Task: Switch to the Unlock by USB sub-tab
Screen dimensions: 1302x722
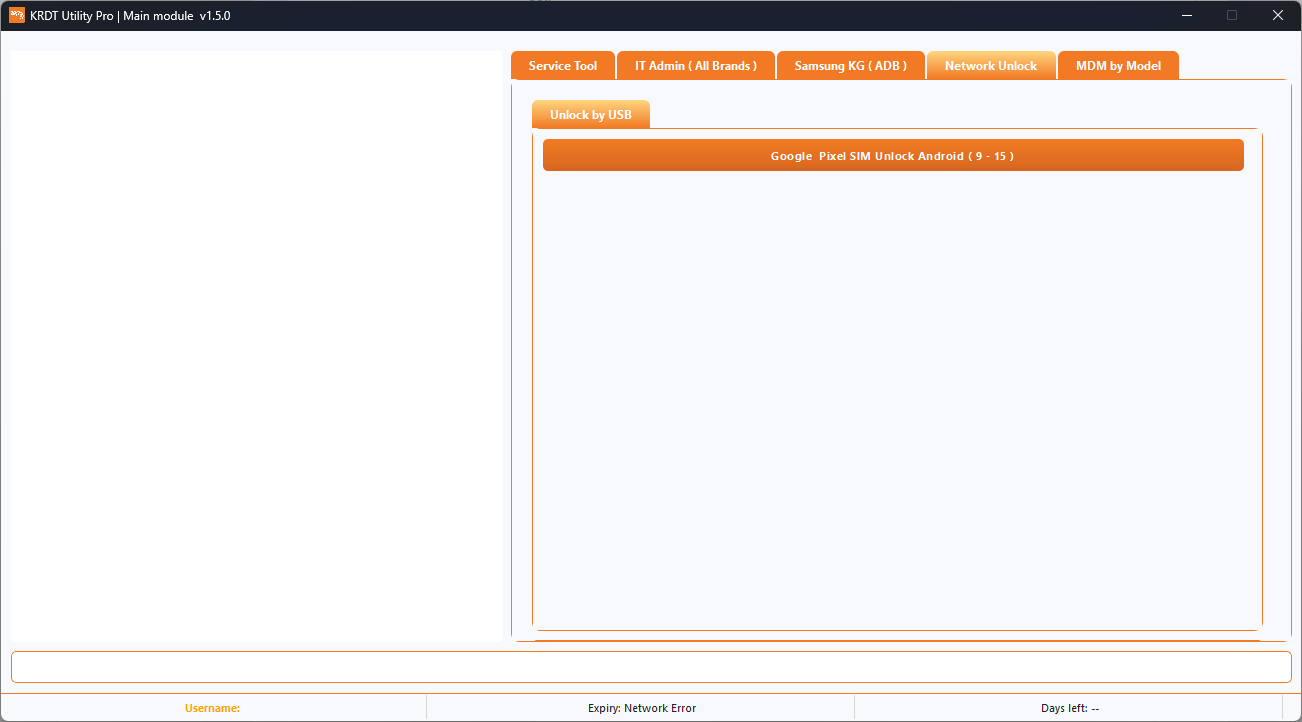Action: click(x=590, y=114)
